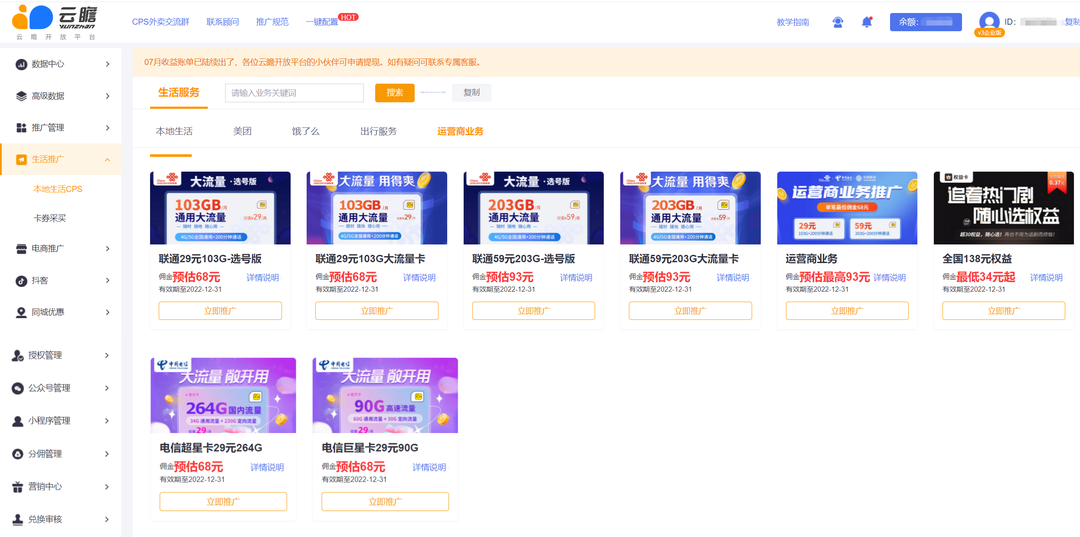Open 推广规范 link

tap(272, 22)
